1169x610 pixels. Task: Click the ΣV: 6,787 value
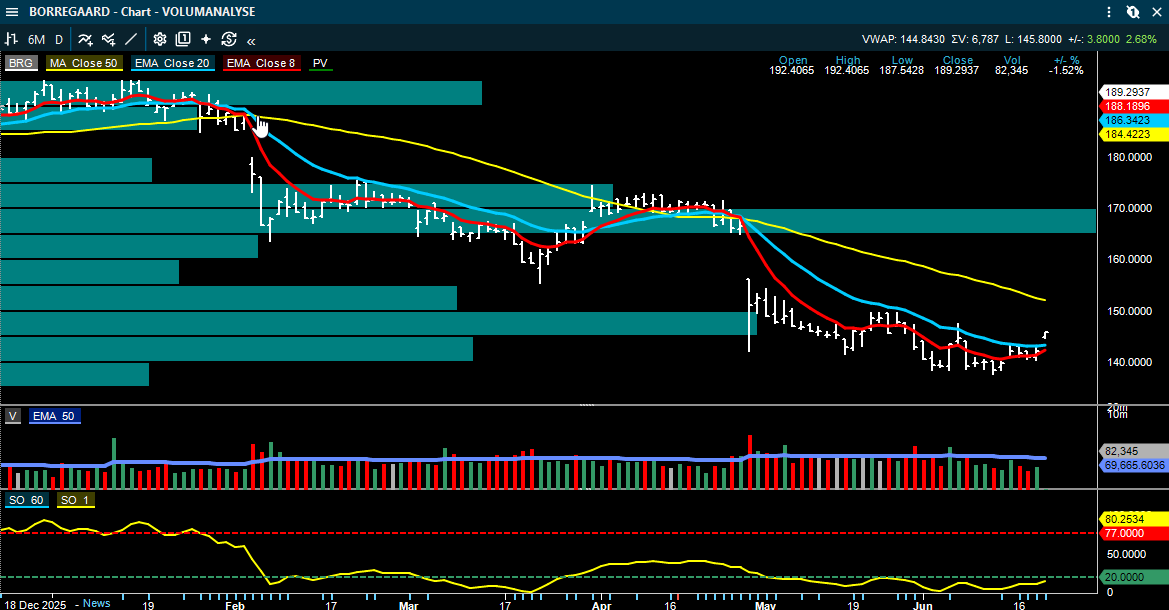(x=975, y=40)
